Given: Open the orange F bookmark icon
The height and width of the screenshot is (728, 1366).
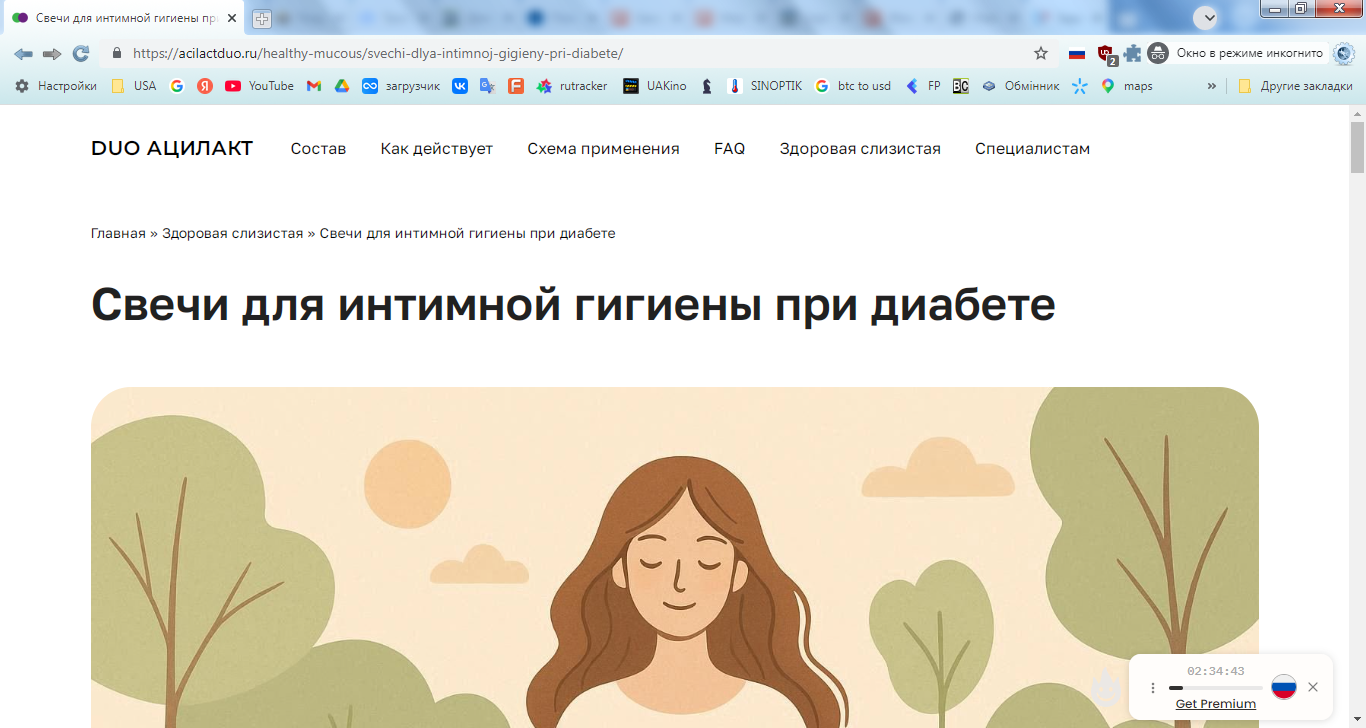Looking at the screenshot, I should [x=516, y=86].
